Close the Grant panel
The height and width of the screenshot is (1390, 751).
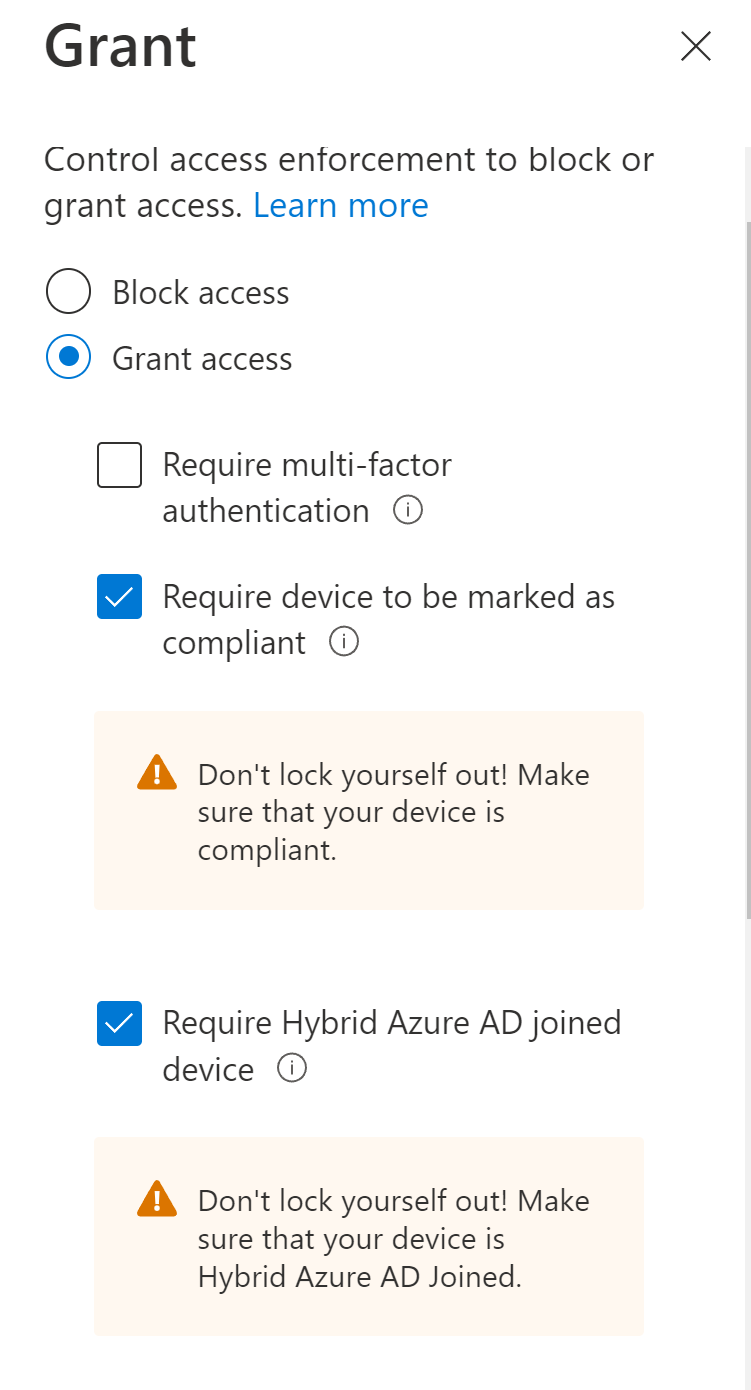(695, 46)
